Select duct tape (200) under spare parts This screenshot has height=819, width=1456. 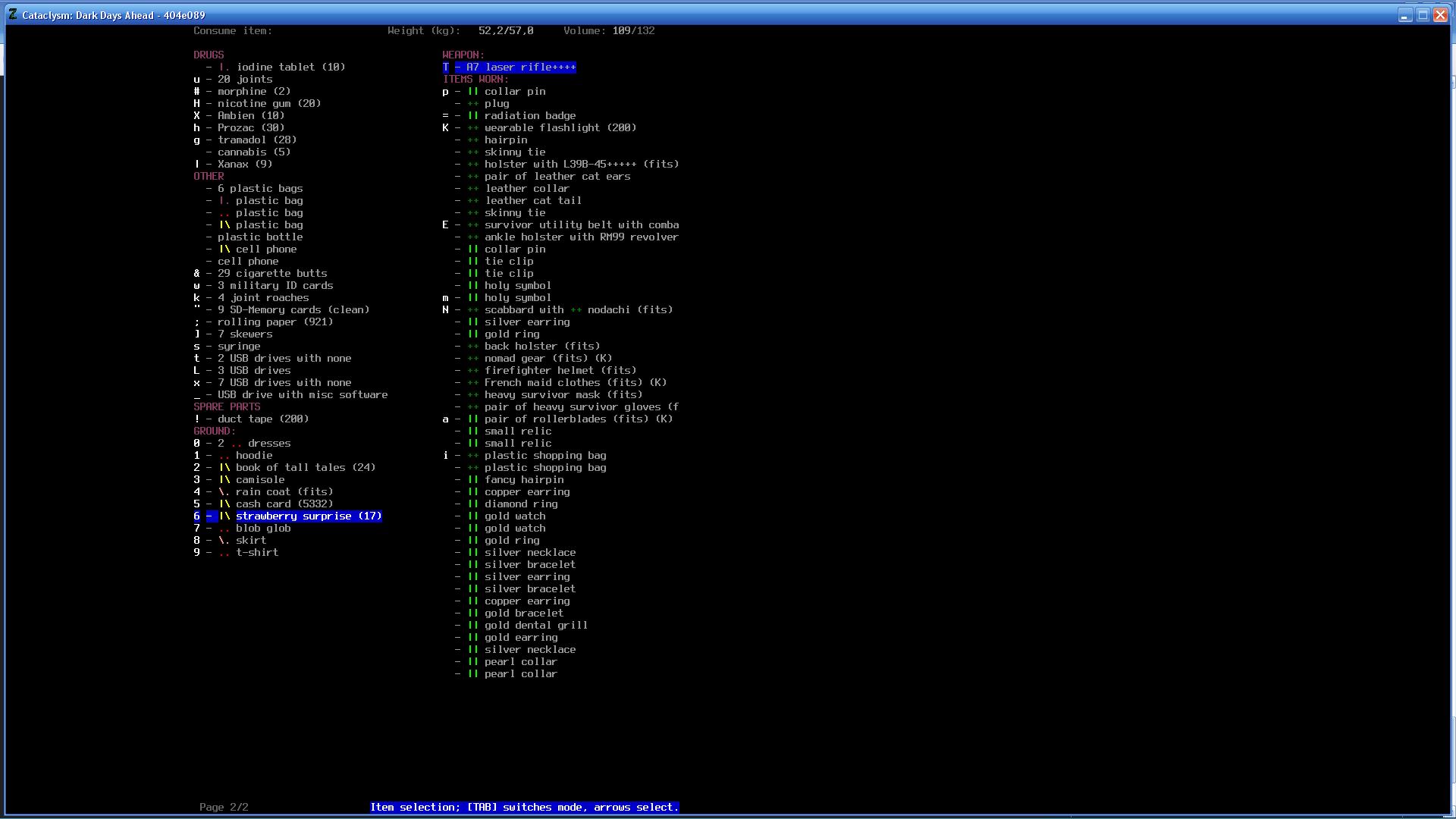(262, 419)
